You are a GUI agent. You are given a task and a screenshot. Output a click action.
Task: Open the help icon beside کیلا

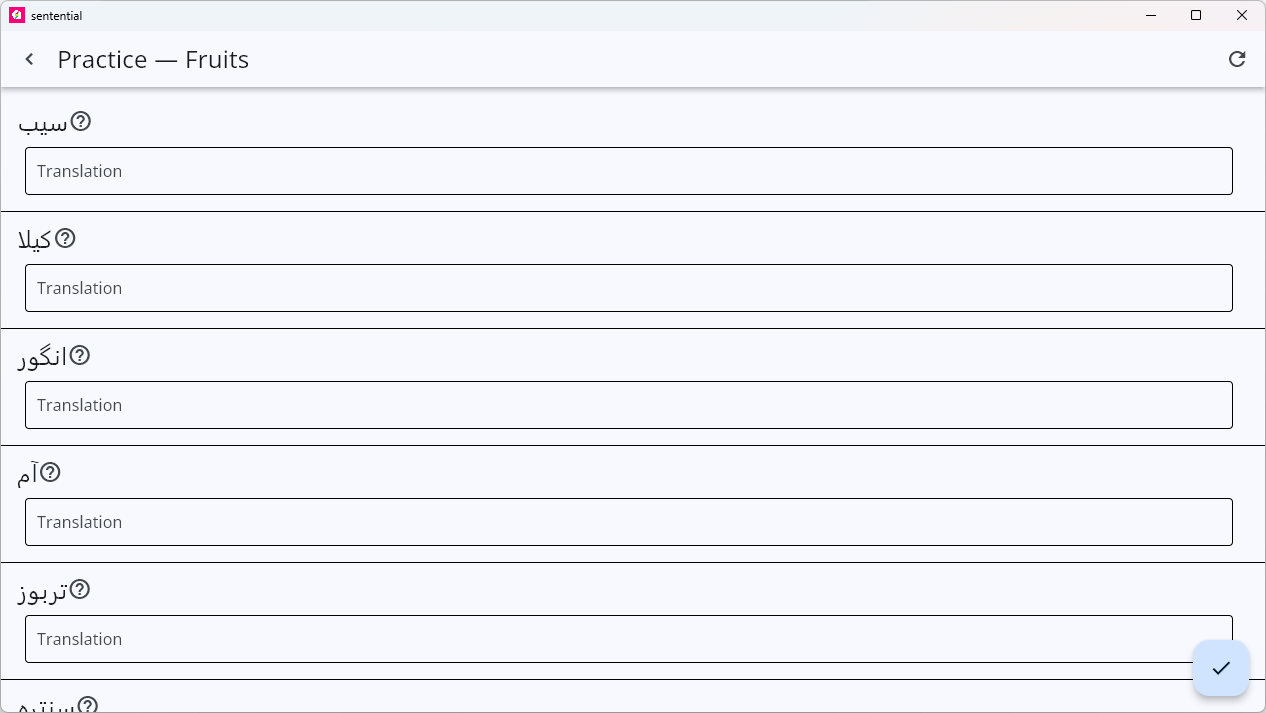coord(65,238)
